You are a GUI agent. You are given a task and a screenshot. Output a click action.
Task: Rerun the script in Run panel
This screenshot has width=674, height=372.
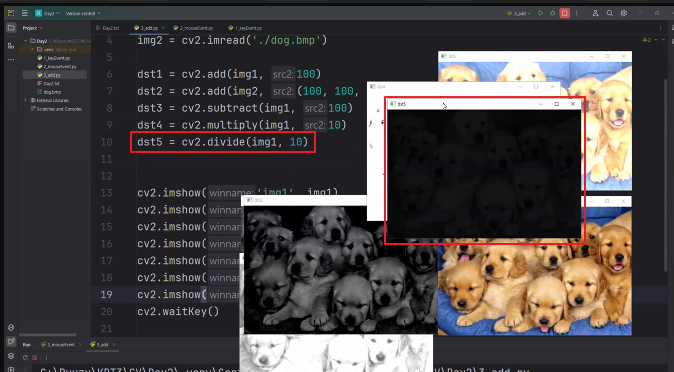pyautogui.click(x=25, y=357)
